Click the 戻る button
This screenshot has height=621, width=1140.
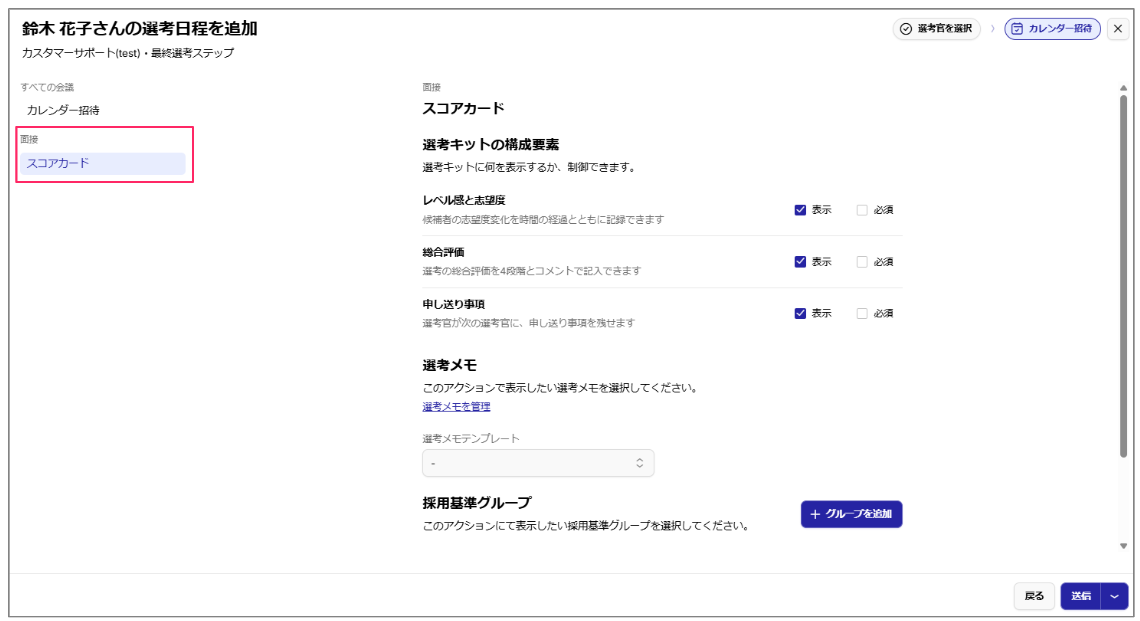click(x=1034, y=596)
